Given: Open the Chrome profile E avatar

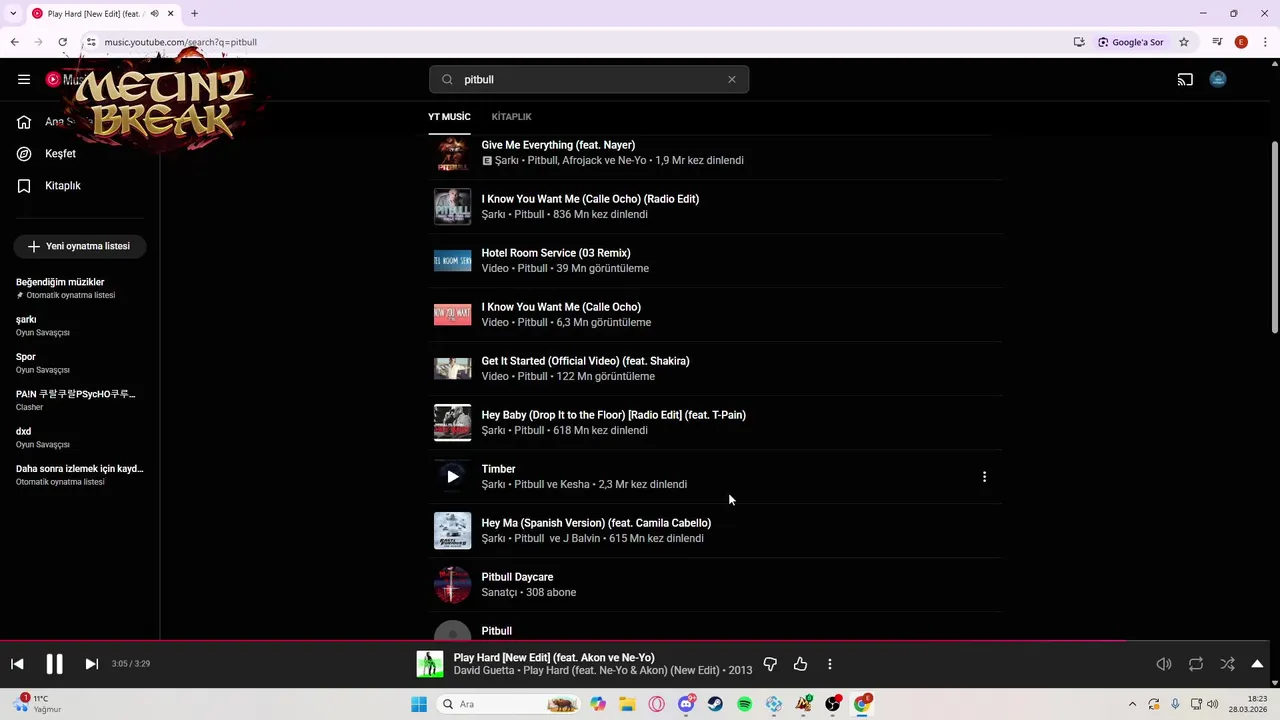Looking at the screenshot, I should 1241,42.
